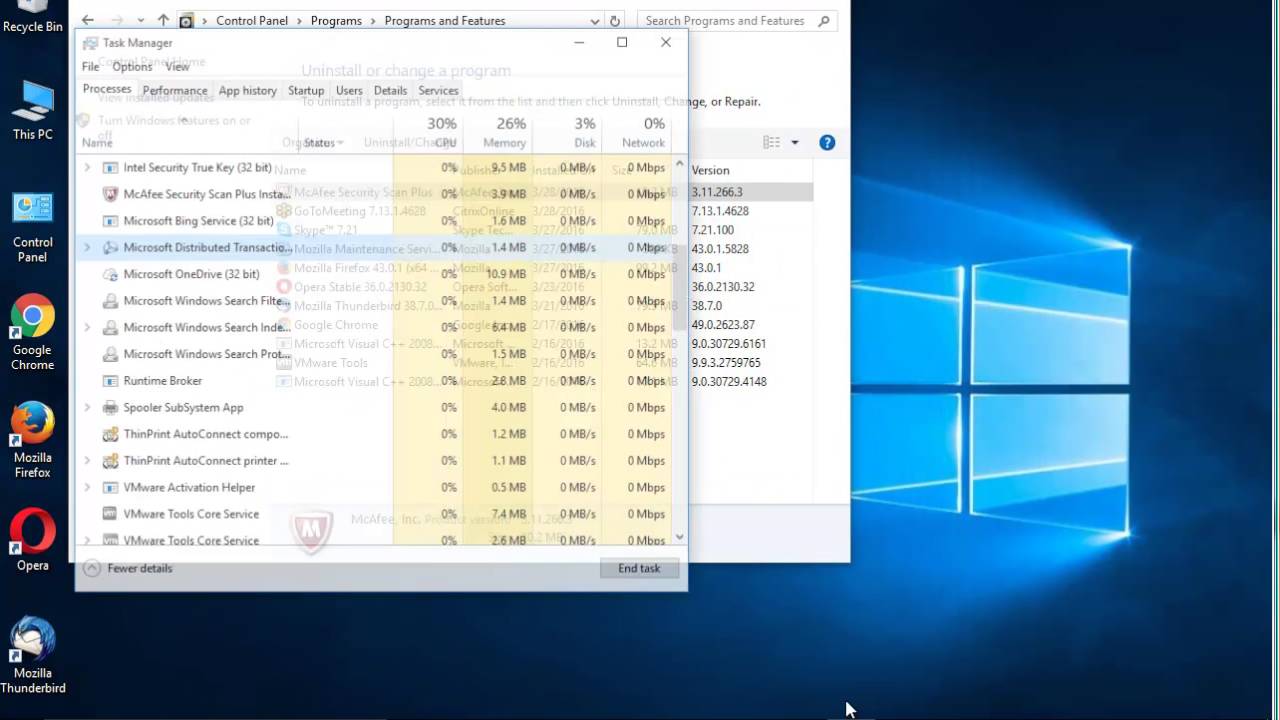This screenshot has width=1280, height=720.
Task: Launch Opera from the desktop
Action: [x=32, y=540]
